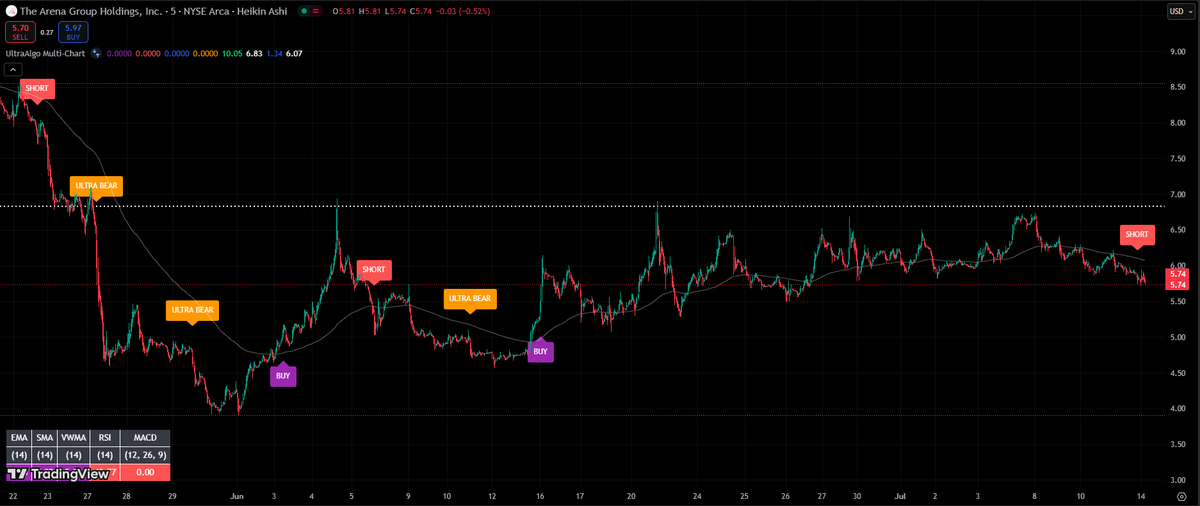
Task: Click the 0.27 spread value
Action: click(46, 32)
